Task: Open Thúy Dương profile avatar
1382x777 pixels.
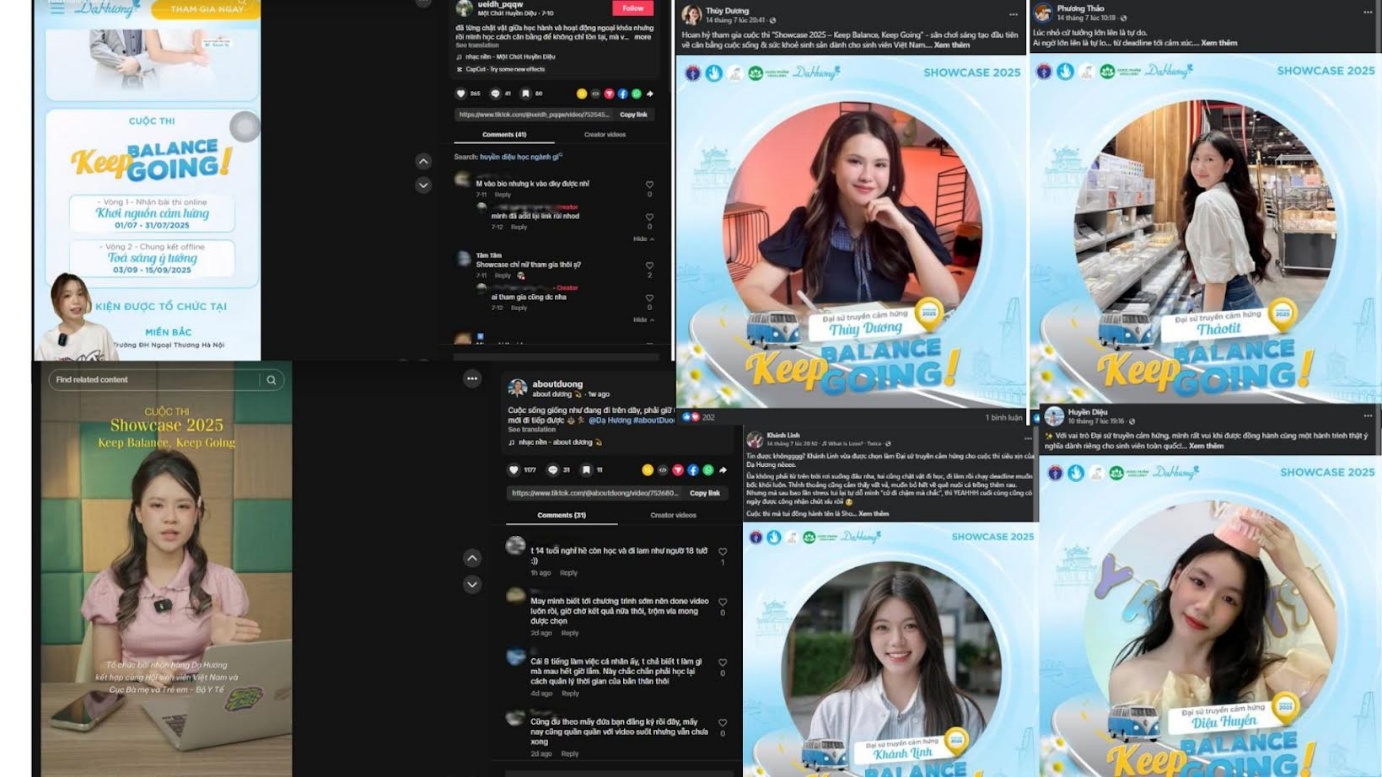Action: (x=691, y=14)
